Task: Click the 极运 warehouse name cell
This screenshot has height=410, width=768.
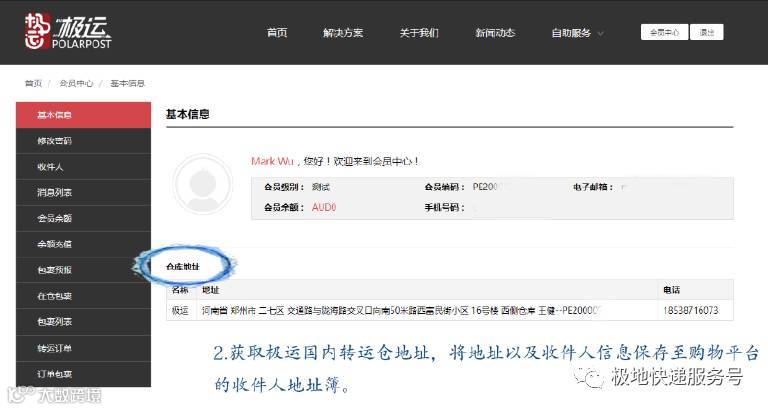Action: tap(180, 311)
